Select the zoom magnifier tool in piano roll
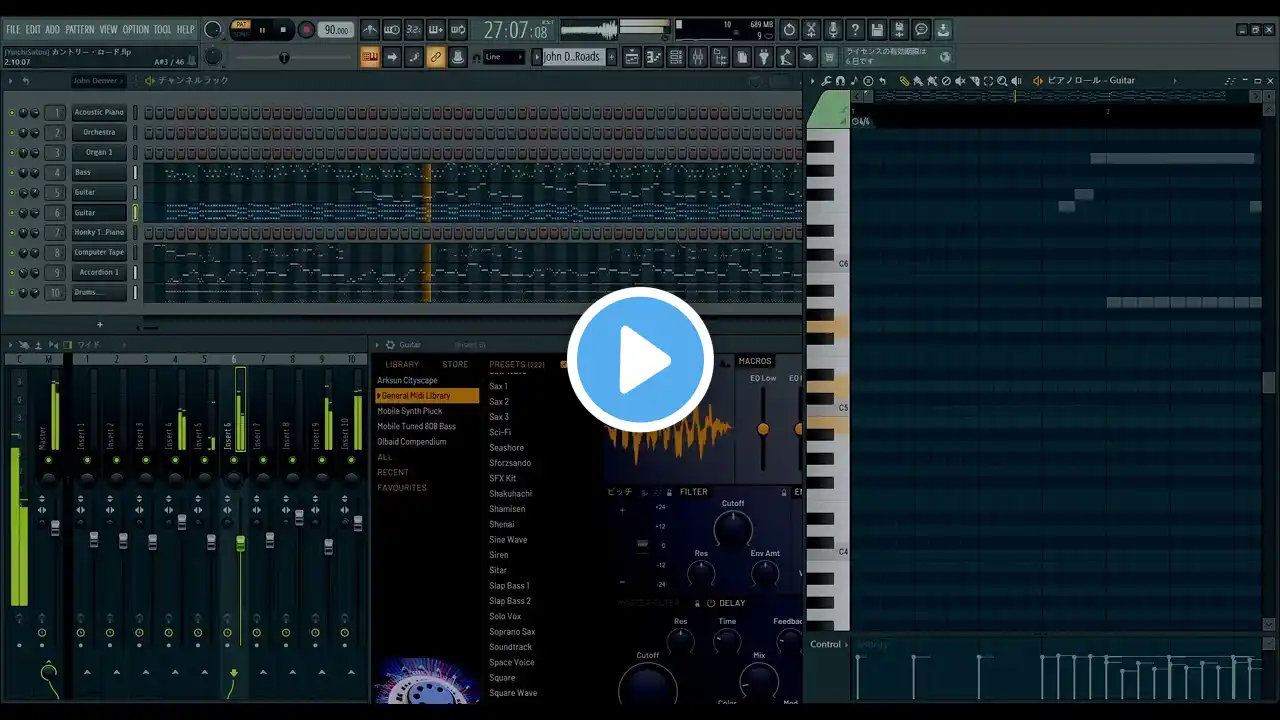The width and height of the screenshot is (1280, 720). tap(1002, 81)
